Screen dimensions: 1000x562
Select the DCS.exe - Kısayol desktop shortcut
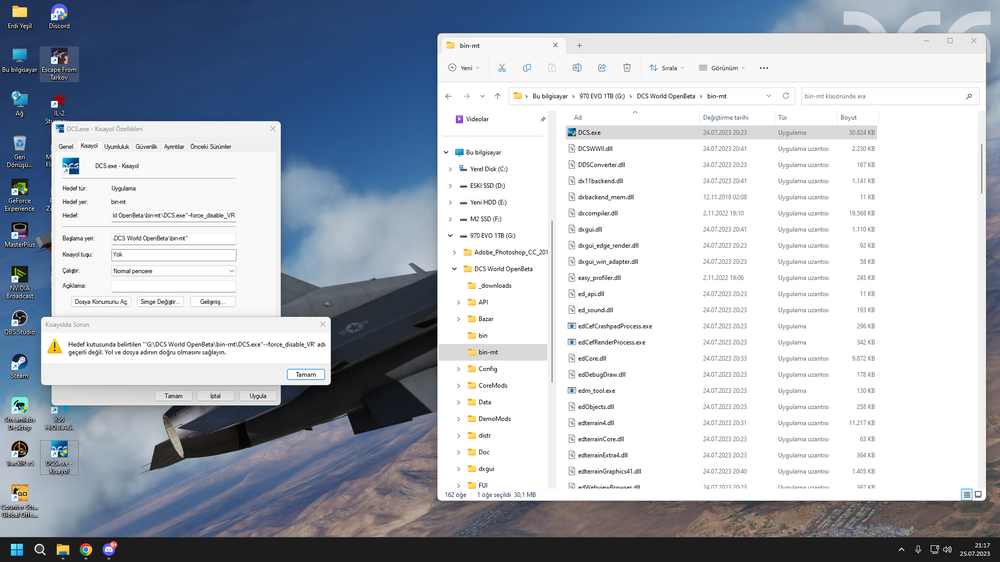coord(59,457)
